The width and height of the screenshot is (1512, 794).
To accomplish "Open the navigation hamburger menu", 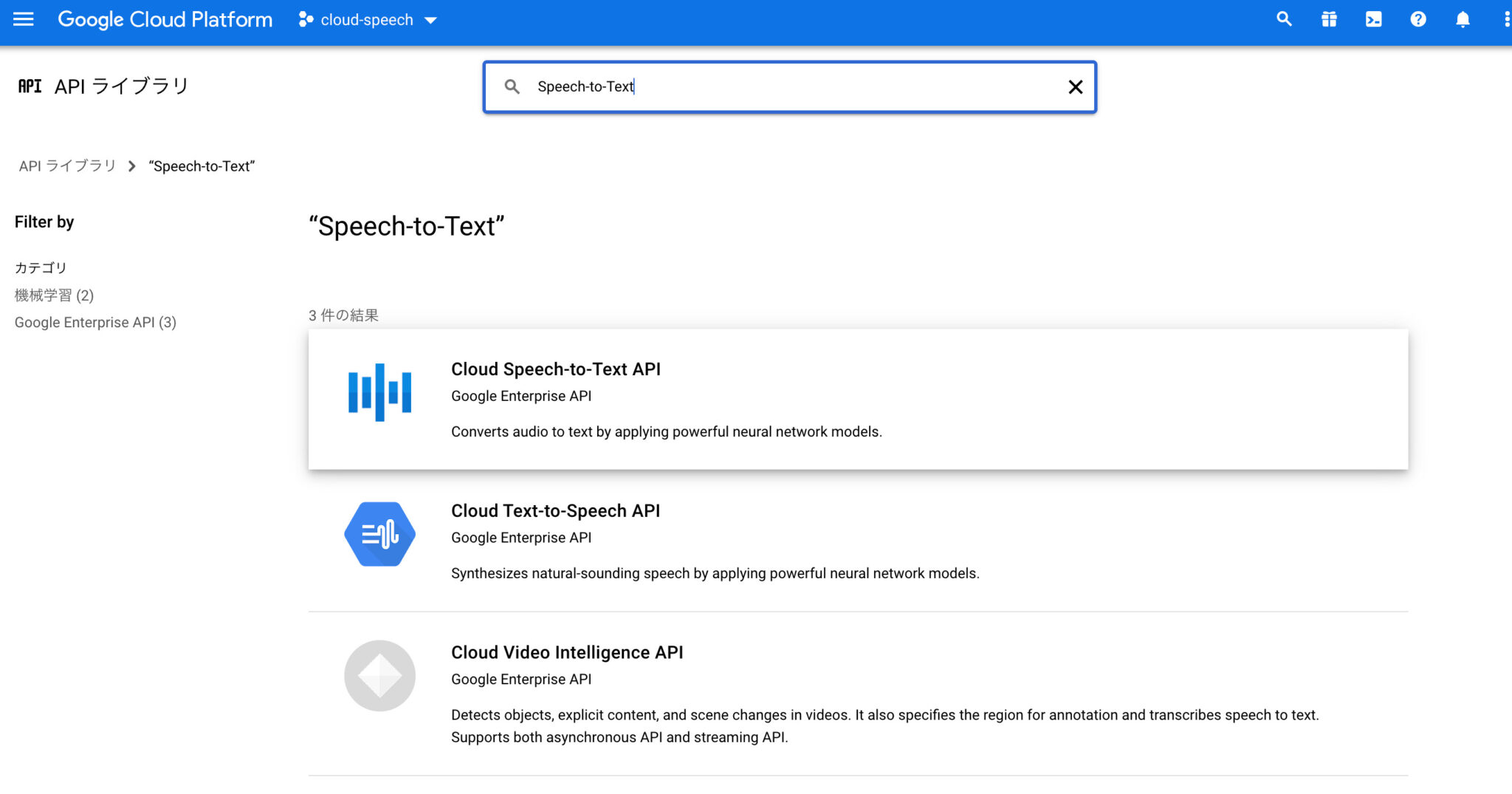I will pos(23,20).
